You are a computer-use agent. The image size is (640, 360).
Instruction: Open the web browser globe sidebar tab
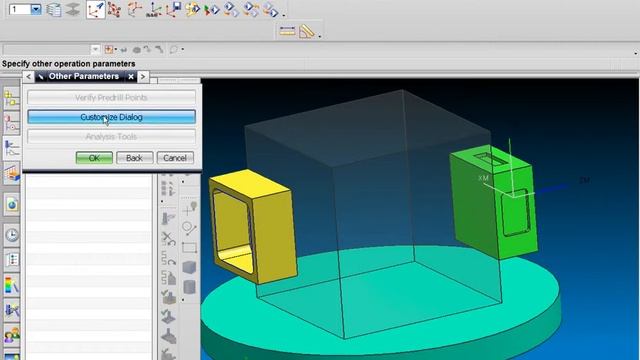[x=12, y=204]
